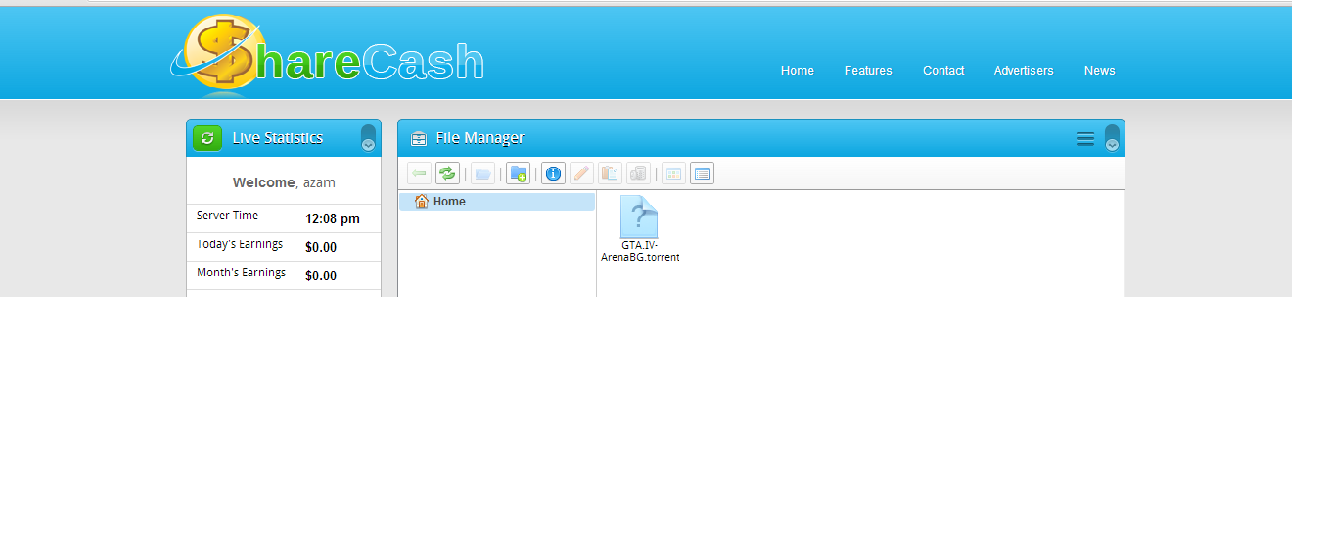Viewport: 1320px width, 554px height.
Task: Reload the file list with toolbar refresh icon
Action: [447, 174]
